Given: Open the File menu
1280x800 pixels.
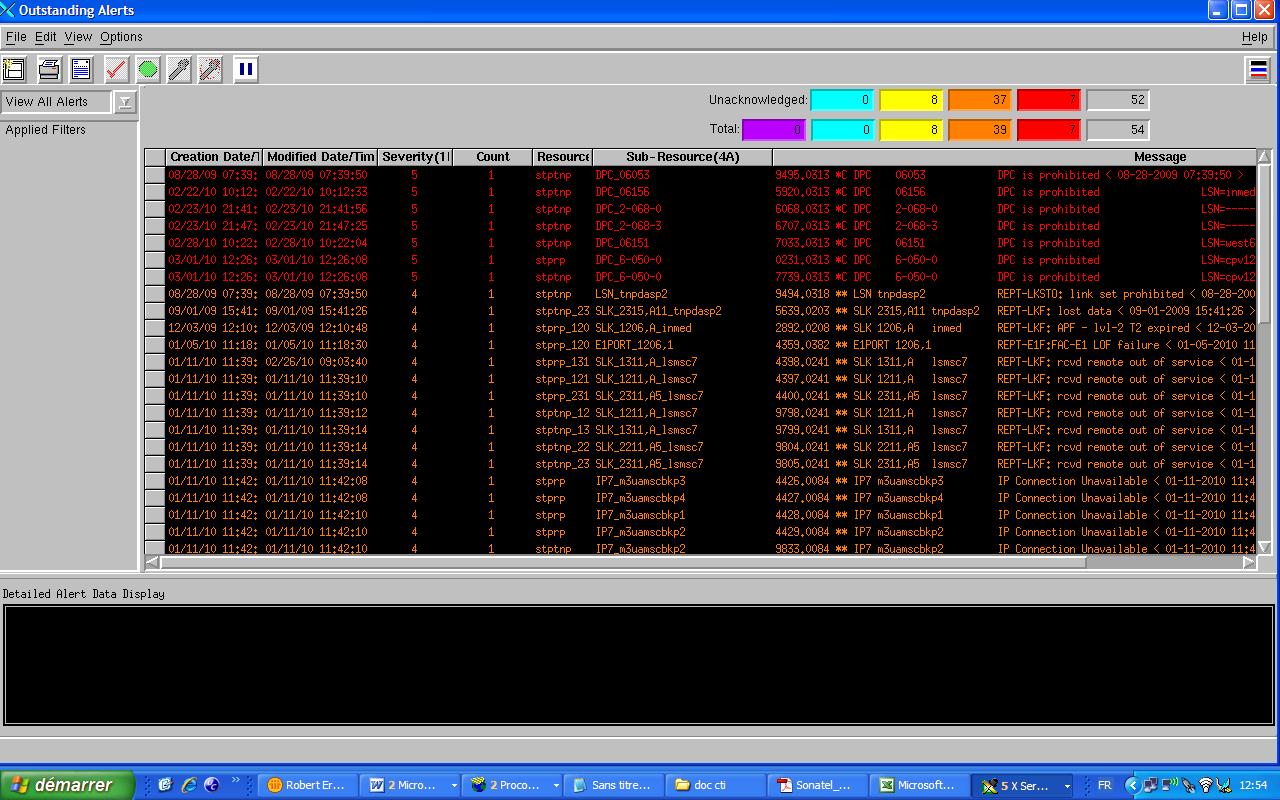Looking at the screenshot, I should coord(16,37).
